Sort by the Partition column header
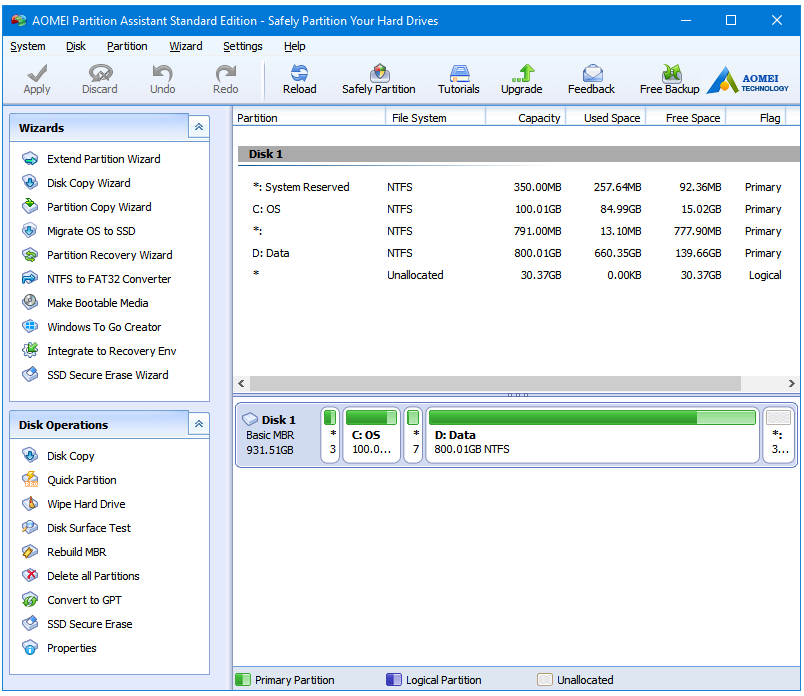Screen dimensions: 804x696 (309, 118)
